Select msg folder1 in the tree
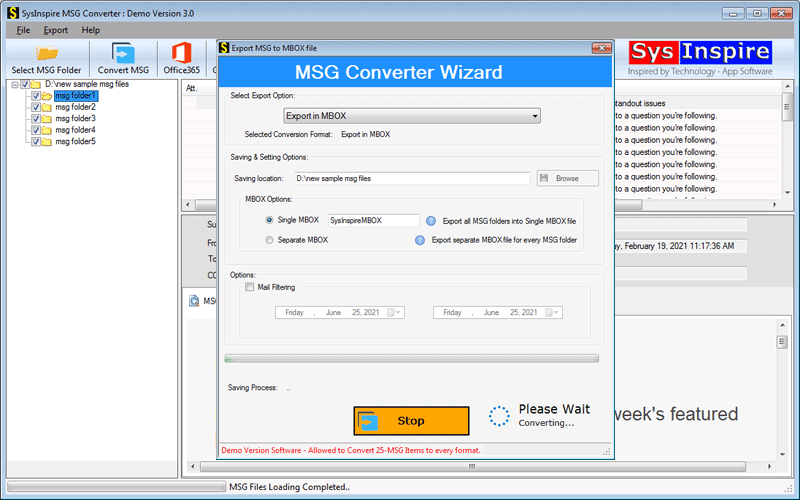This screenshot has width=800, height=500. pyautogui.click(x=76, y=95)
